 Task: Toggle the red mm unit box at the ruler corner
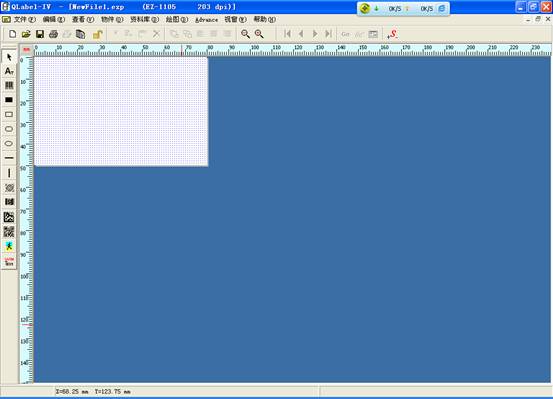26,50
